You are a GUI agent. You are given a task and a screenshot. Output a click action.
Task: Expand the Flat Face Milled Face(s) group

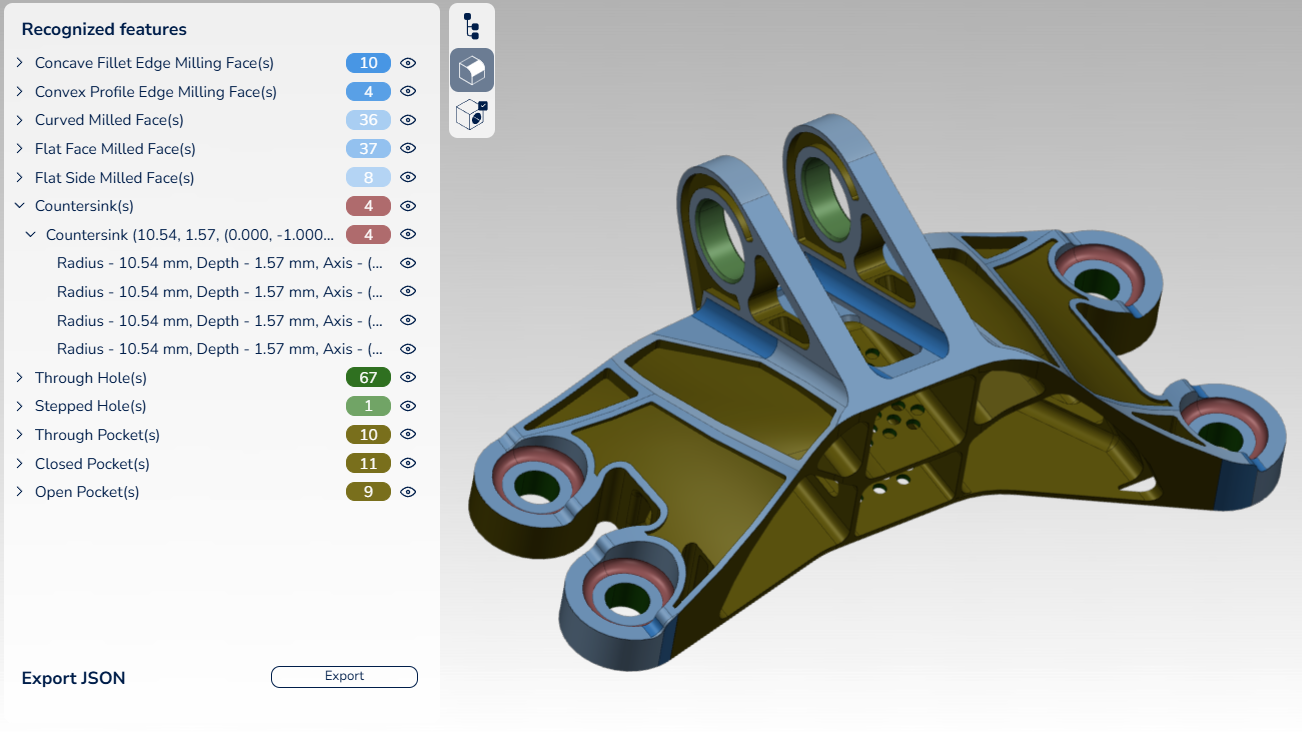click(x=19, y=149)
